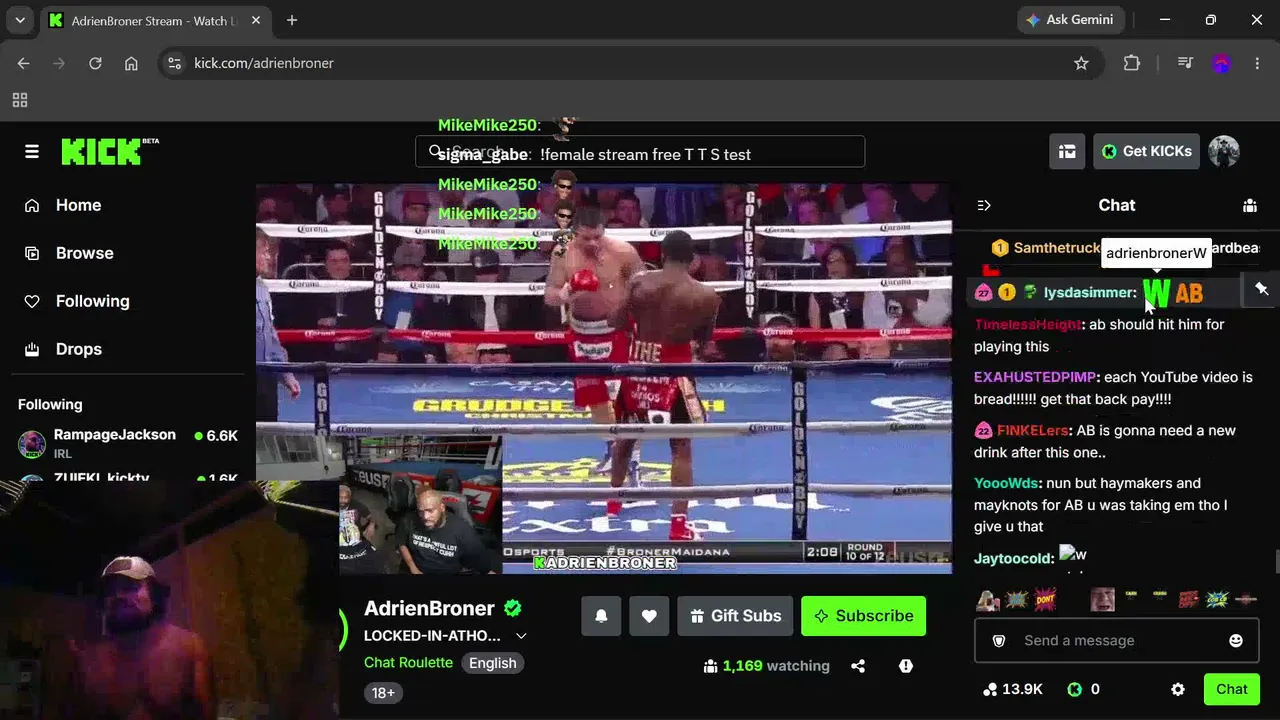Reload the page
The image size is (1280, 720).
(95, 63)
